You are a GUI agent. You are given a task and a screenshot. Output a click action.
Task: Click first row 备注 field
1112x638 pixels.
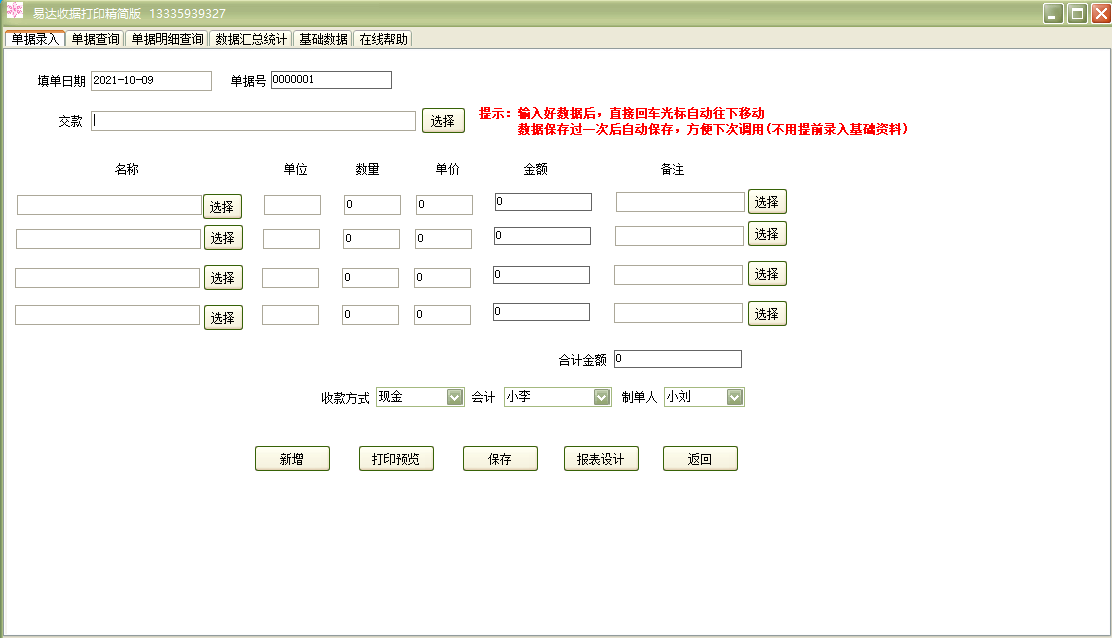(680, 202)
